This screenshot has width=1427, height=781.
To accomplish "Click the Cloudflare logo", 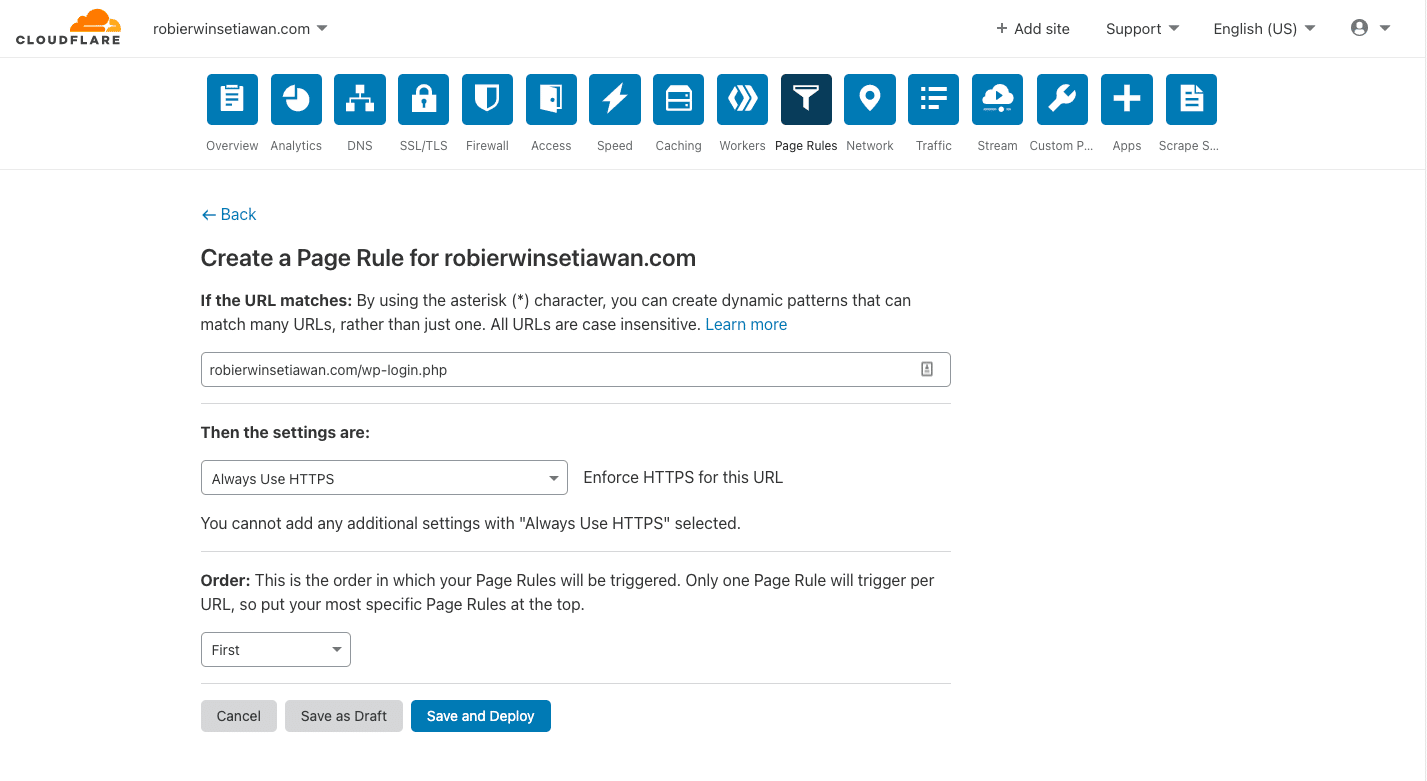I will tap(68, 27).
